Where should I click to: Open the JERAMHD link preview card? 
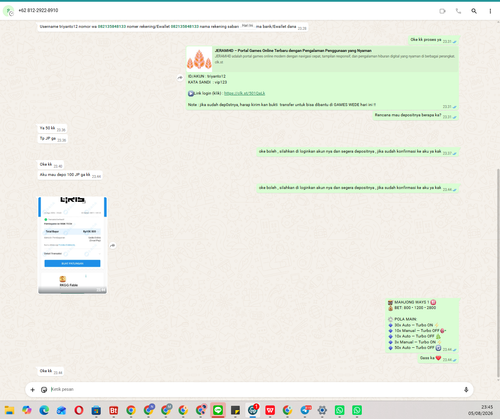point(322,59)
